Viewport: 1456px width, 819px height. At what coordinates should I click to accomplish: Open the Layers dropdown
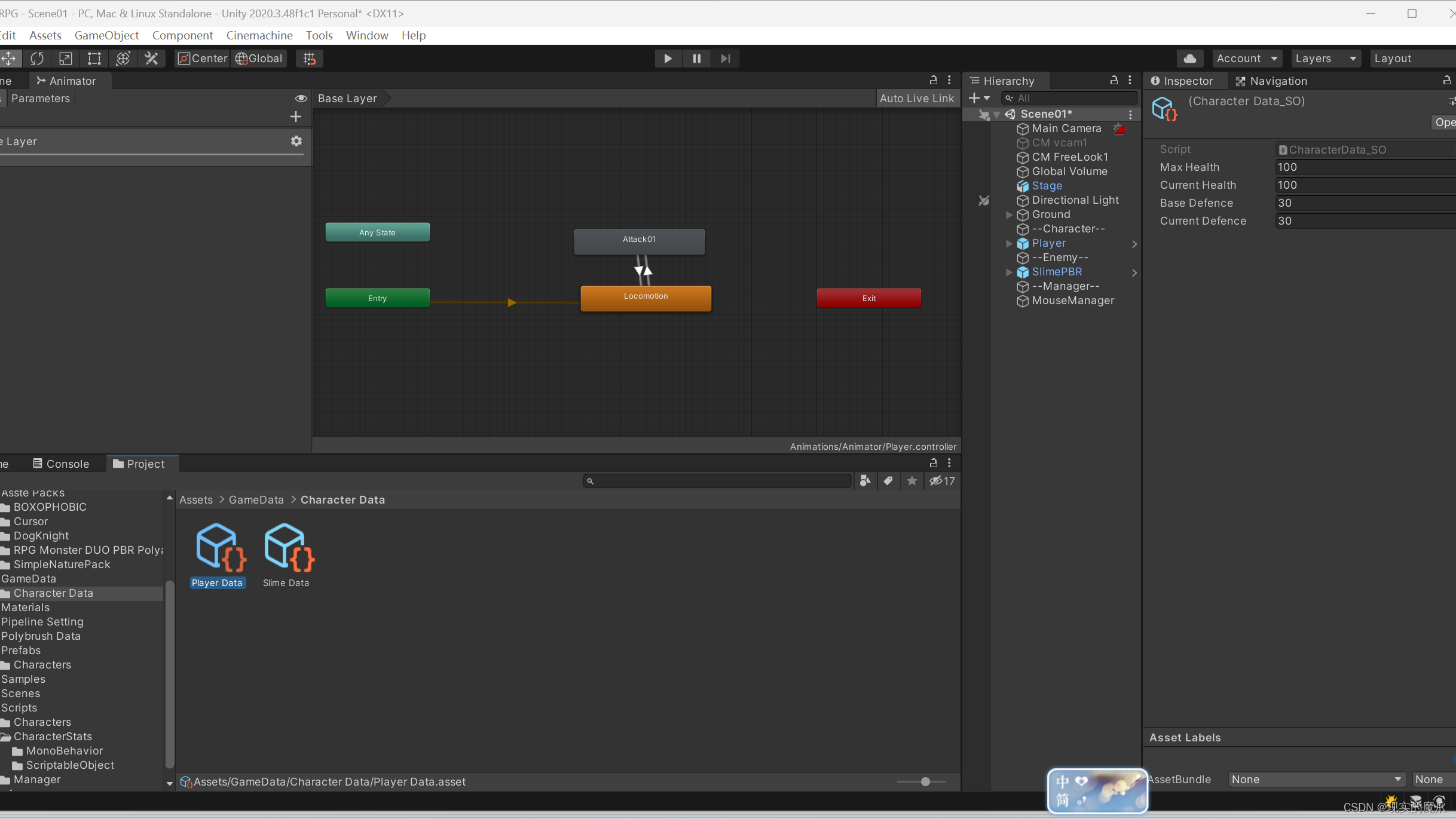[1325, 59]
